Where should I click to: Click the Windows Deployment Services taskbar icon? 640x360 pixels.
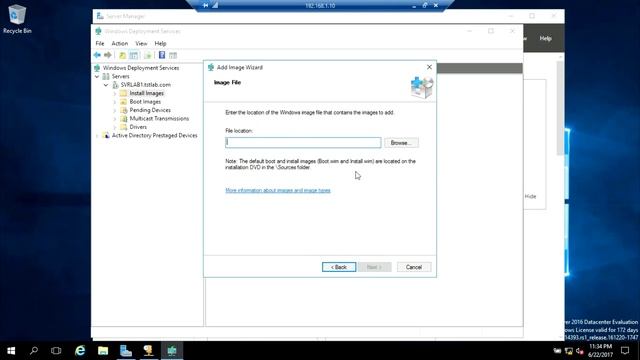click(172, 351)
